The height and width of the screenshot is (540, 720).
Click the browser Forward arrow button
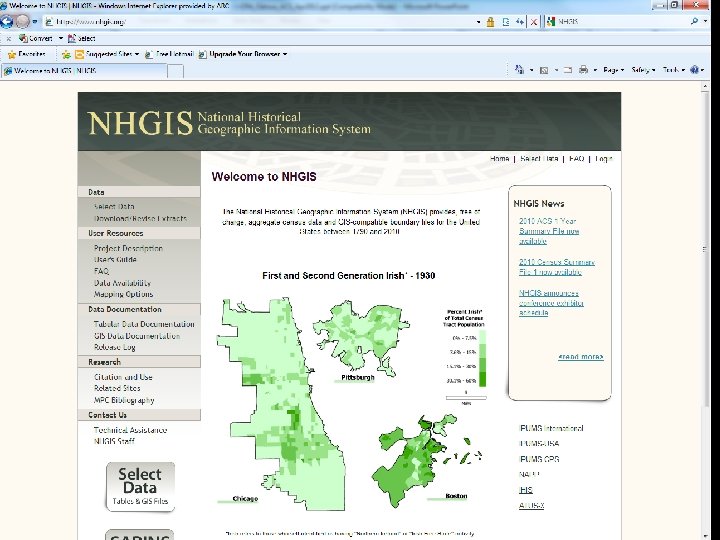click(x=22, y=21)
